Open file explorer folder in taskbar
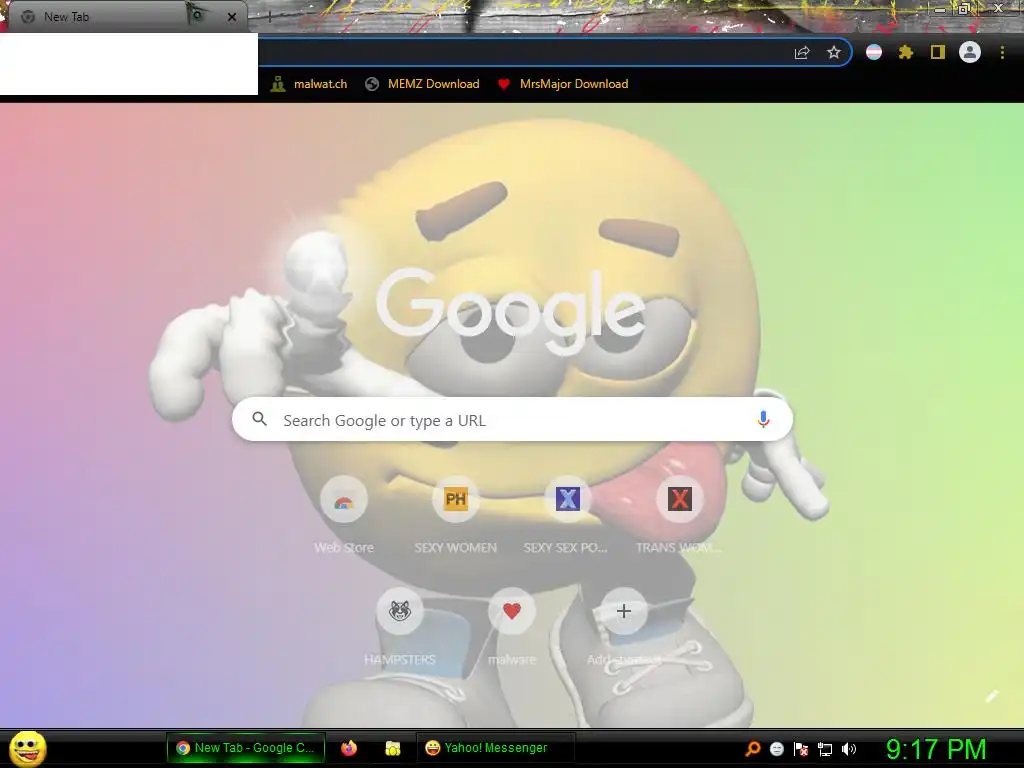The image size is (1024, 768). [392, 748]
